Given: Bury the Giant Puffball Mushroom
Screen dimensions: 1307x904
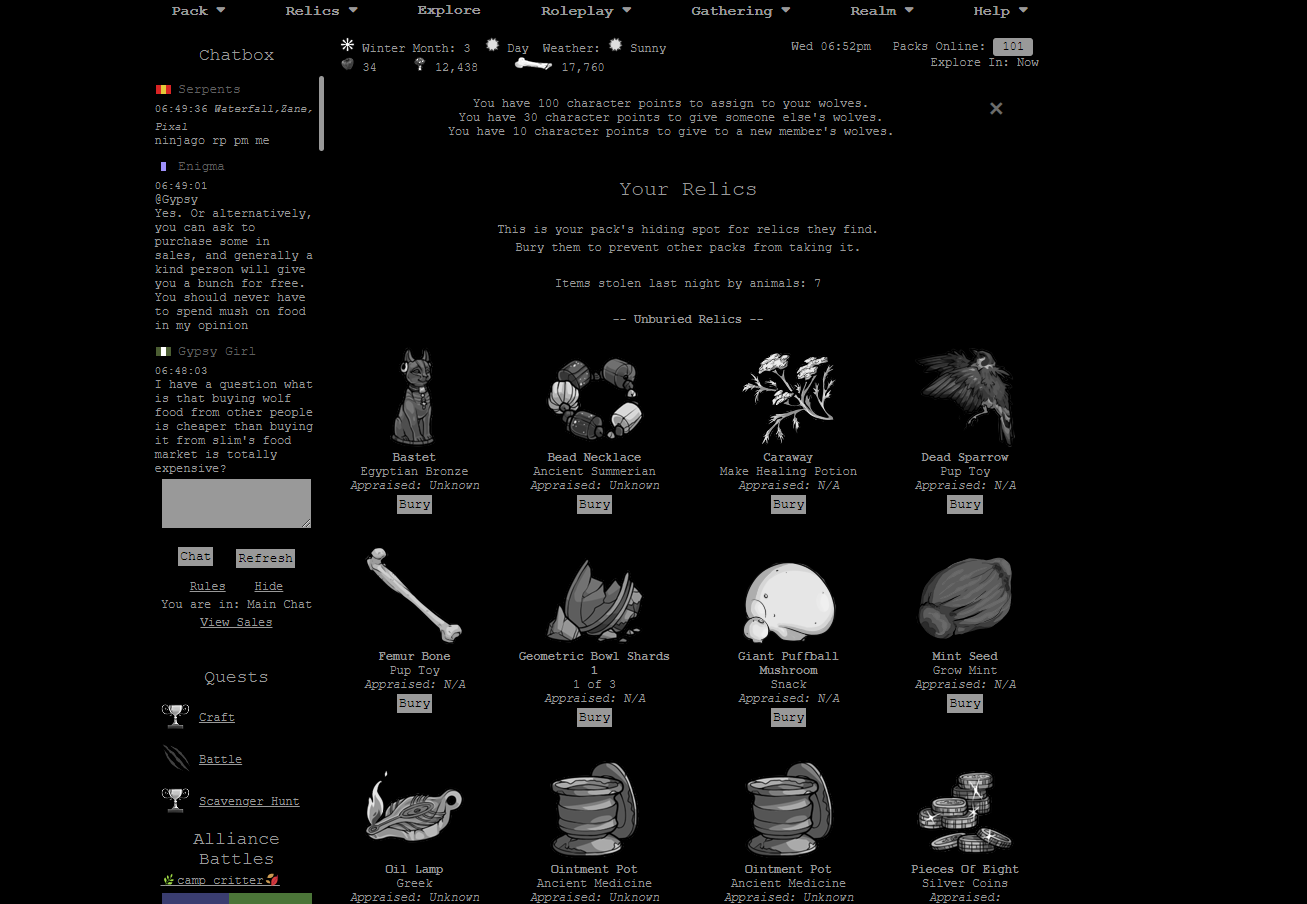Looking at the screenshot, I should (x=788, y=718).
